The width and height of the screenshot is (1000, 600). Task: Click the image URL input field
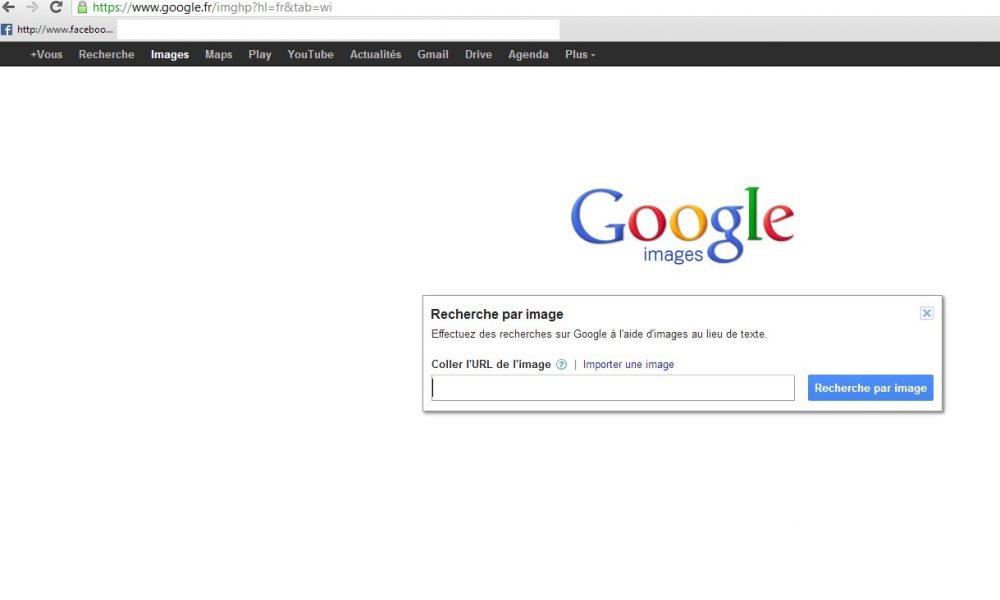tap(612, 388)
